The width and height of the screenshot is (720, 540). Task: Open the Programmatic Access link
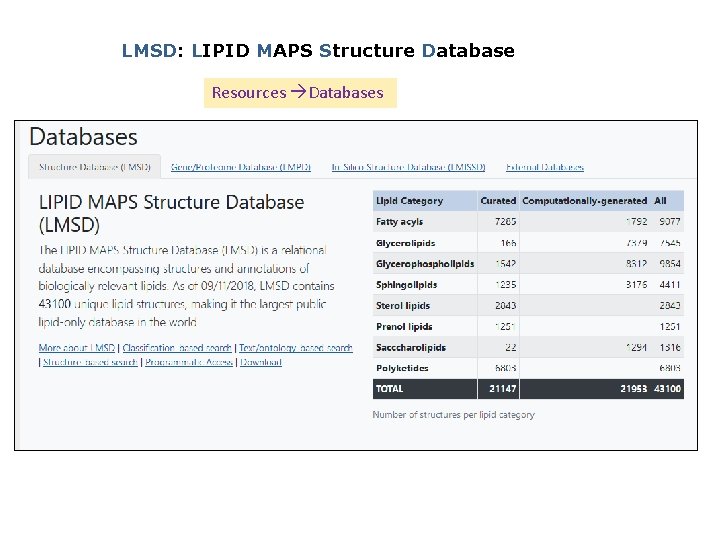click(189, 362)
